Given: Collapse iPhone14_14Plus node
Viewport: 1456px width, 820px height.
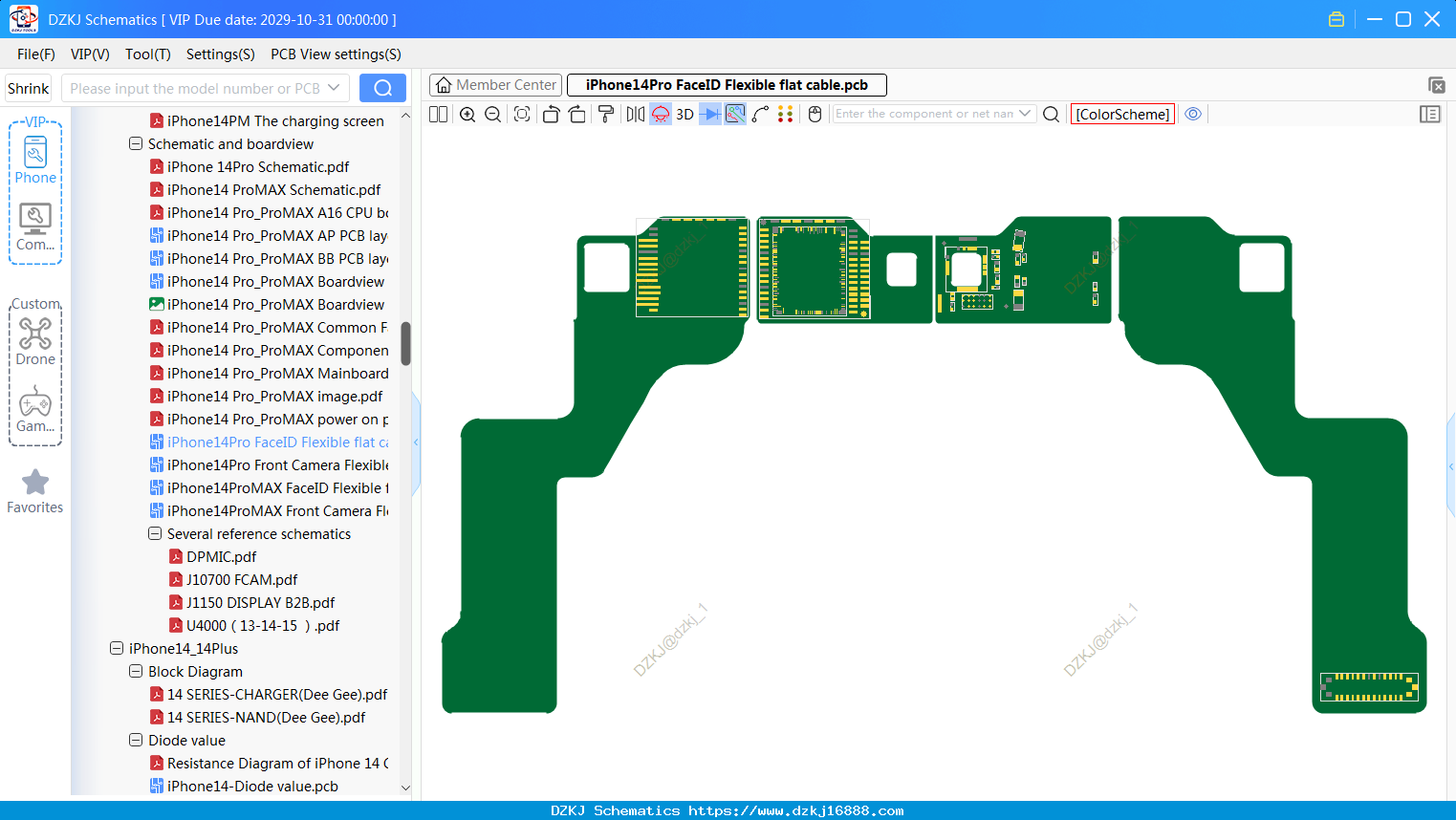Looking at the screenshot, I should pos(117,649).
